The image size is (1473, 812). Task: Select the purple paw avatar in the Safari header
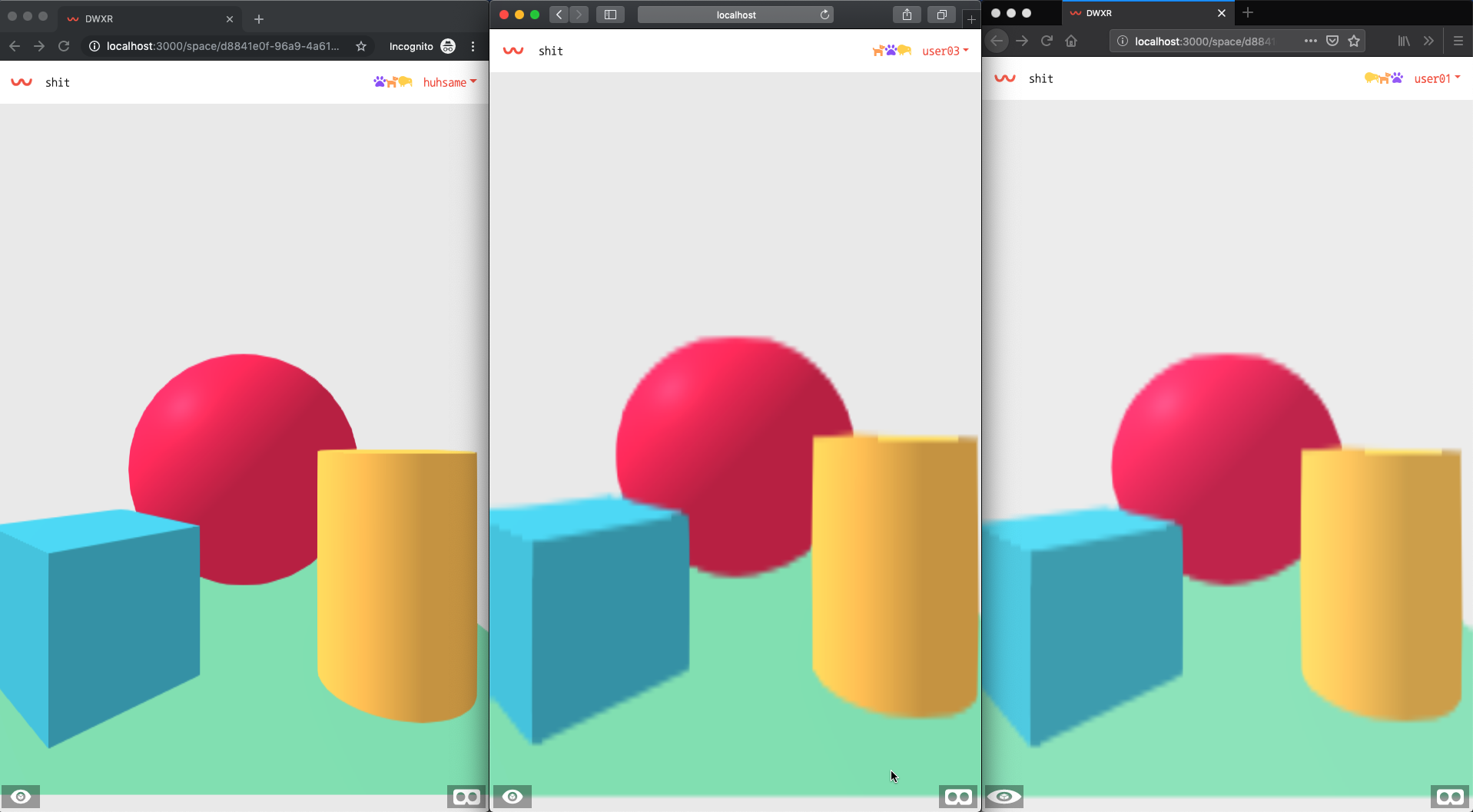[x=890, y=50]
